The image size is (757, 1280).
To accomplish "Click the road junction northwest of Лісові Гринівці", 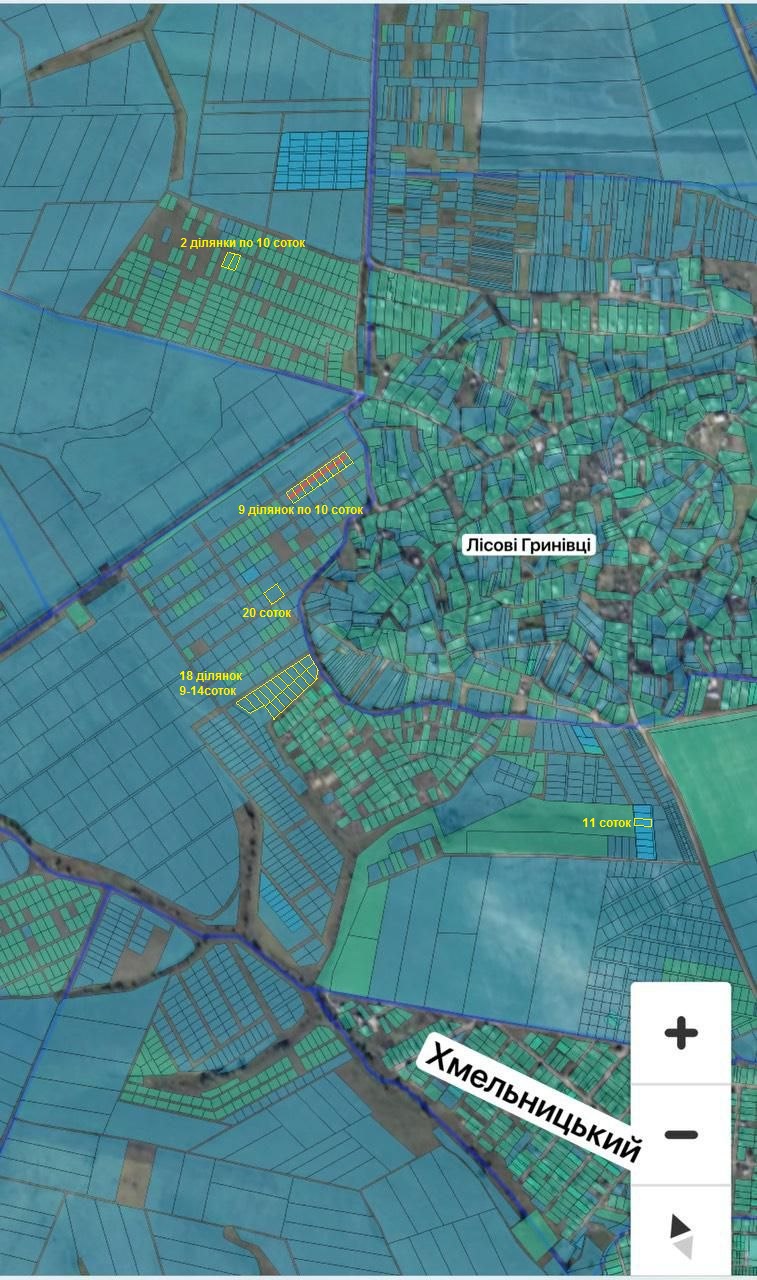I will [x=361, y=397].
